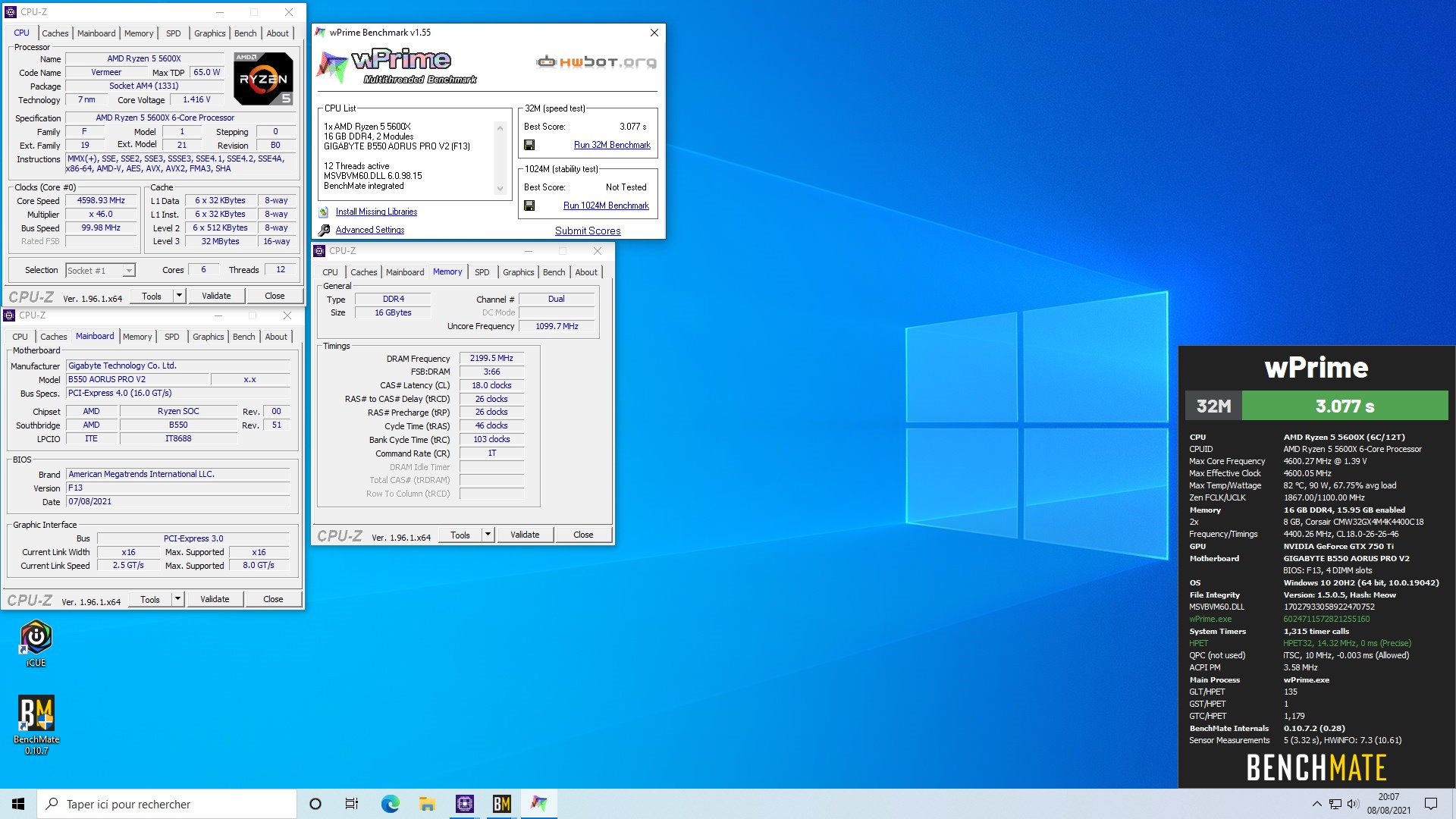Click BIOS Version field F13
This screenshot has width=1456, height=819.
[178, 488]
